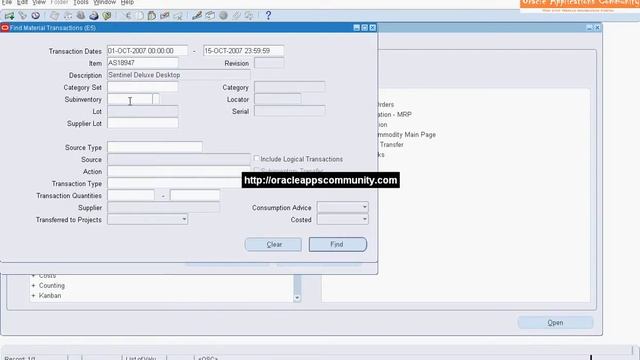The height and width of the screenshot is (360, 640).
Task: Click the Category Set field
Action: coord(142,87)
